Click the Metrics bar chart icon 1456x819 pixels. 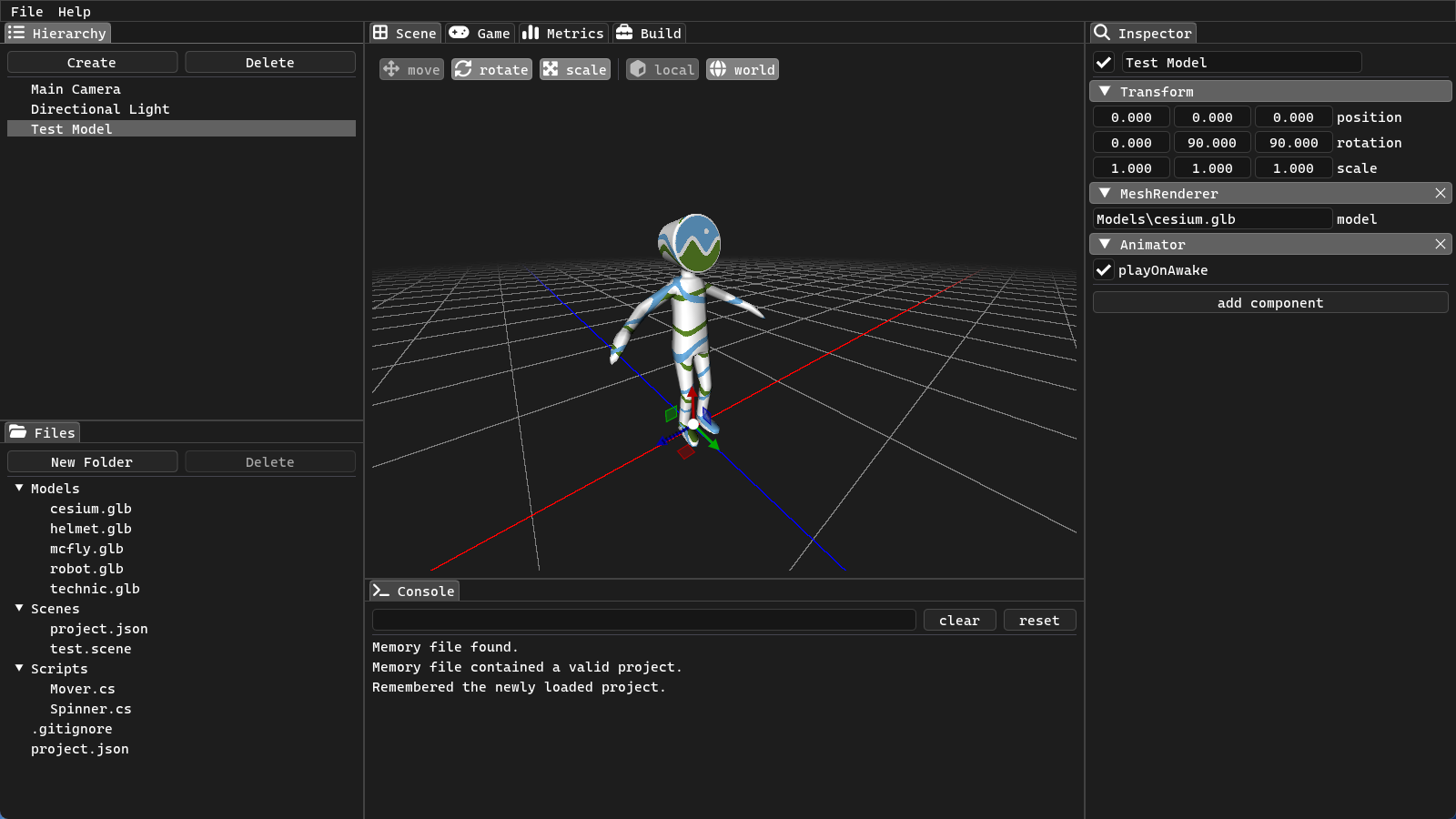coord(531,33)
